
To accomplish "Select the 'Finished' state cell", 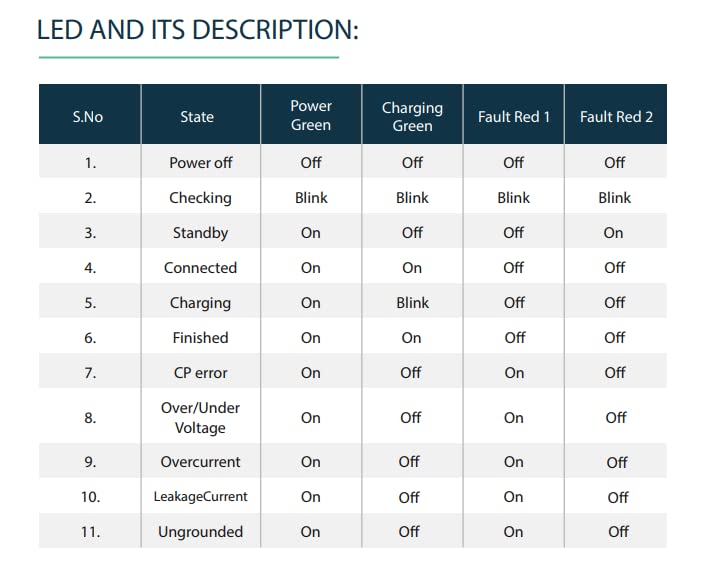I will pos(200,338).
